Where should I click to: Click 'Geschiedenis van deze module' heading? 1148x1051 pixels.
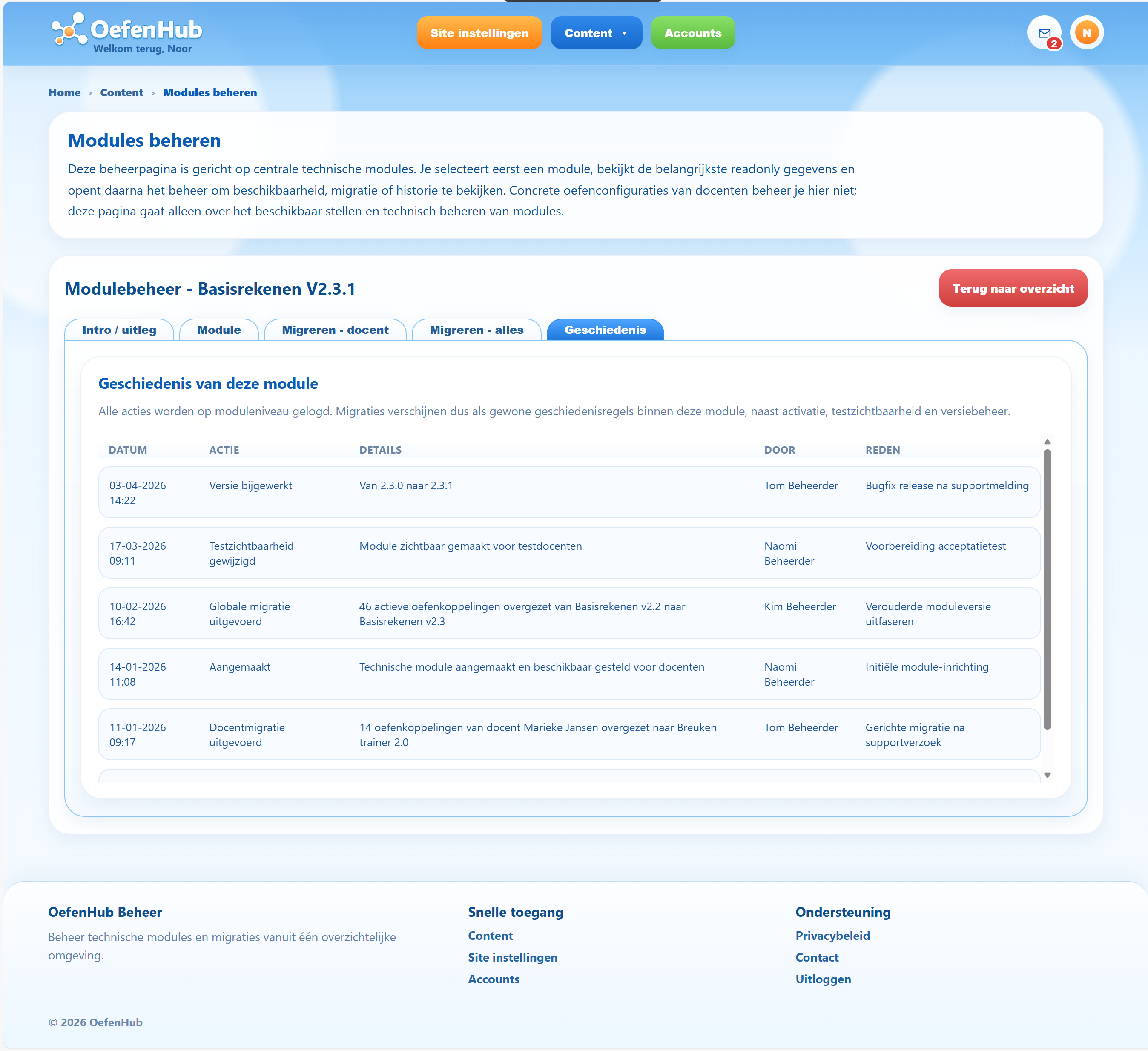[x=208, y=383]
